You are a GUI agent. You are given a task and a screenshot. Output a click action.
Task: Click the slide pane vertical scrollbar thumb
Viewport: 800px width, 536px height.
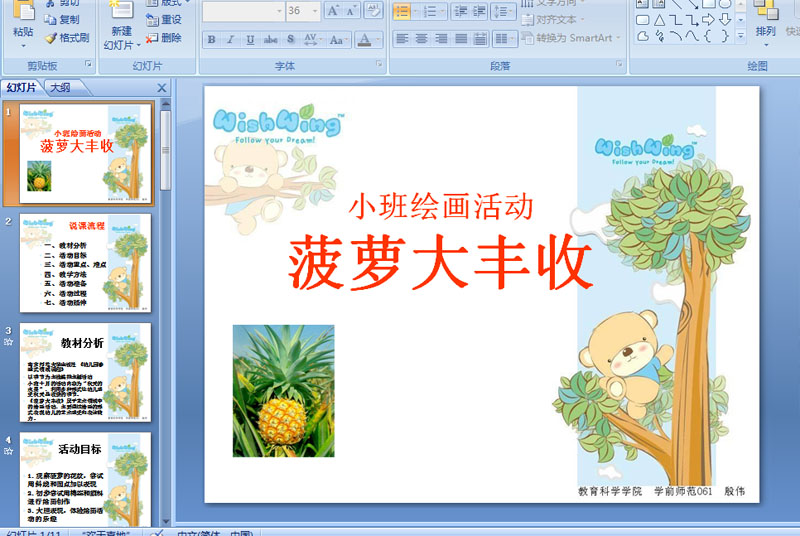coord(165,150)
